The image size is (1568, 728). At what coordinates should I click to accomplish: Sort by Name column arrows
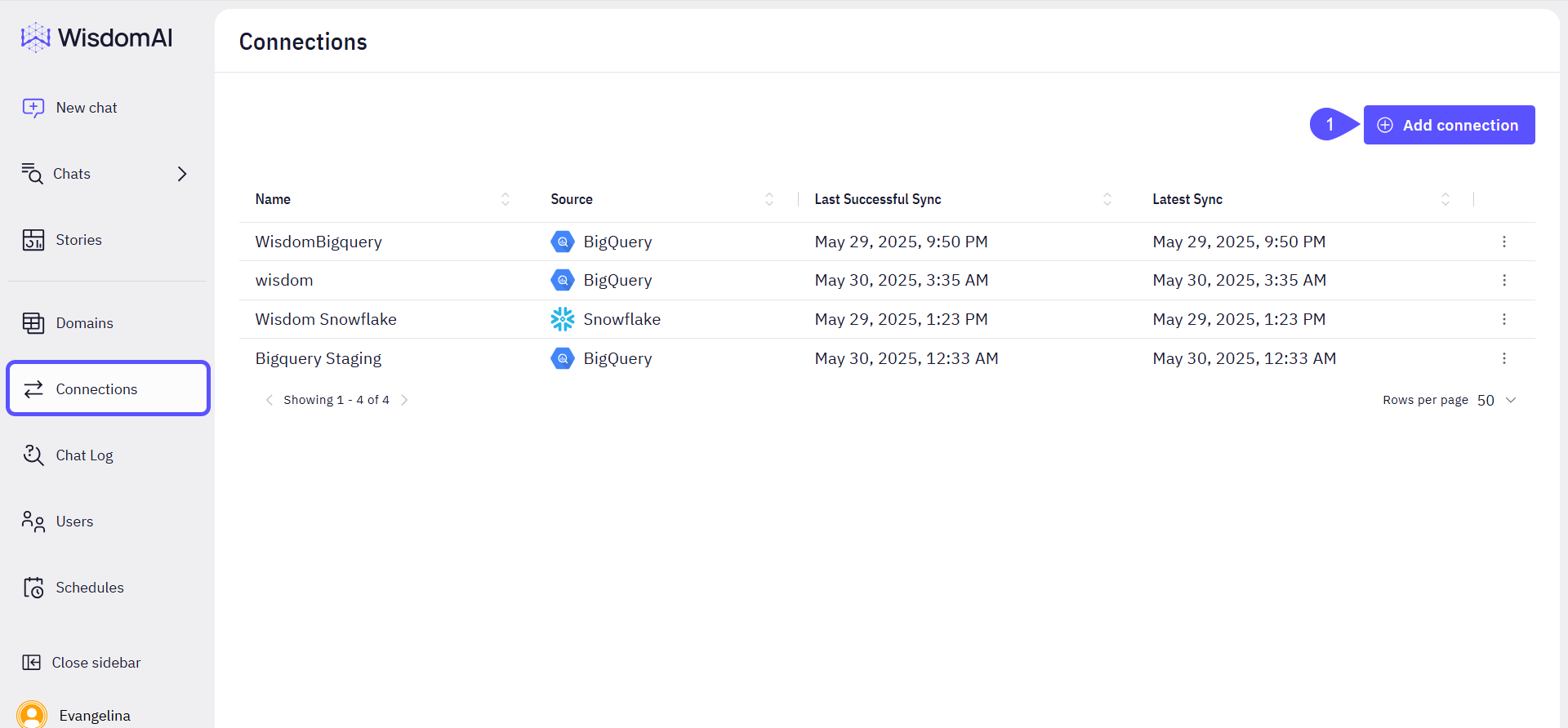pyautogui.click(x=506, y=199)
